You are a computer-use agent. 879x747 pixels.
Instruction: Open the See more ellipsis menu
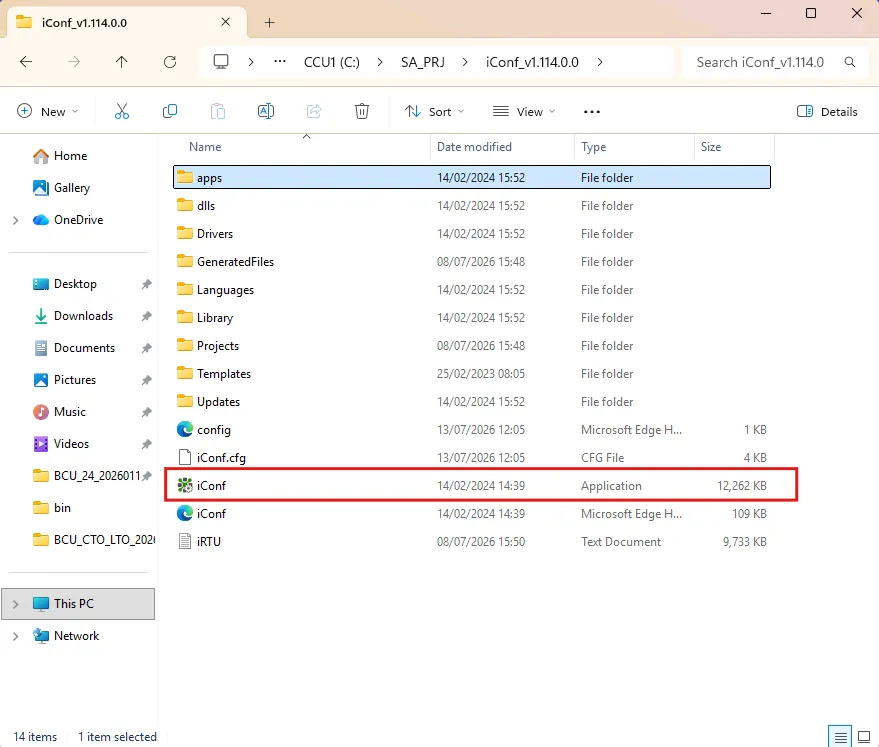point(591,112)
